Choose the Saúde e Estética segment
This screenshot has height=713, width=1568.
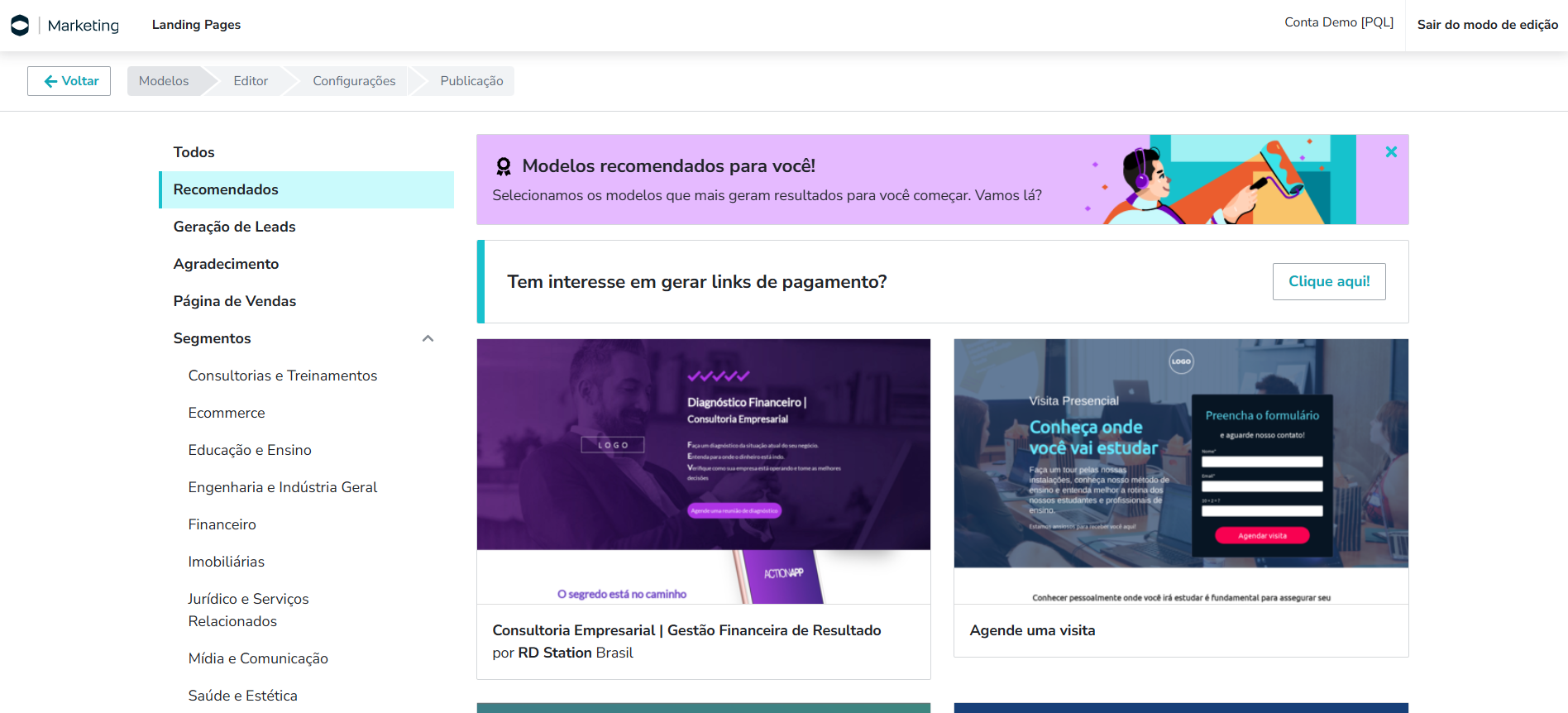pos(242,696)
